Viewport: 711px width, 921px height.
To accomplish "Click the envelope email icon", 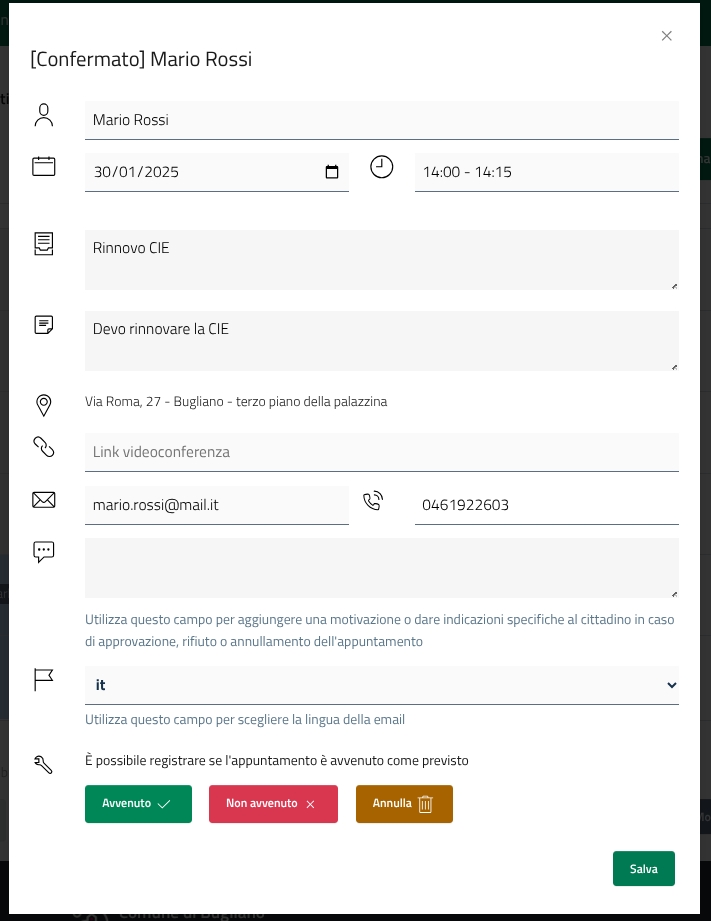I will pyautogui.click(x=43, y=500).
